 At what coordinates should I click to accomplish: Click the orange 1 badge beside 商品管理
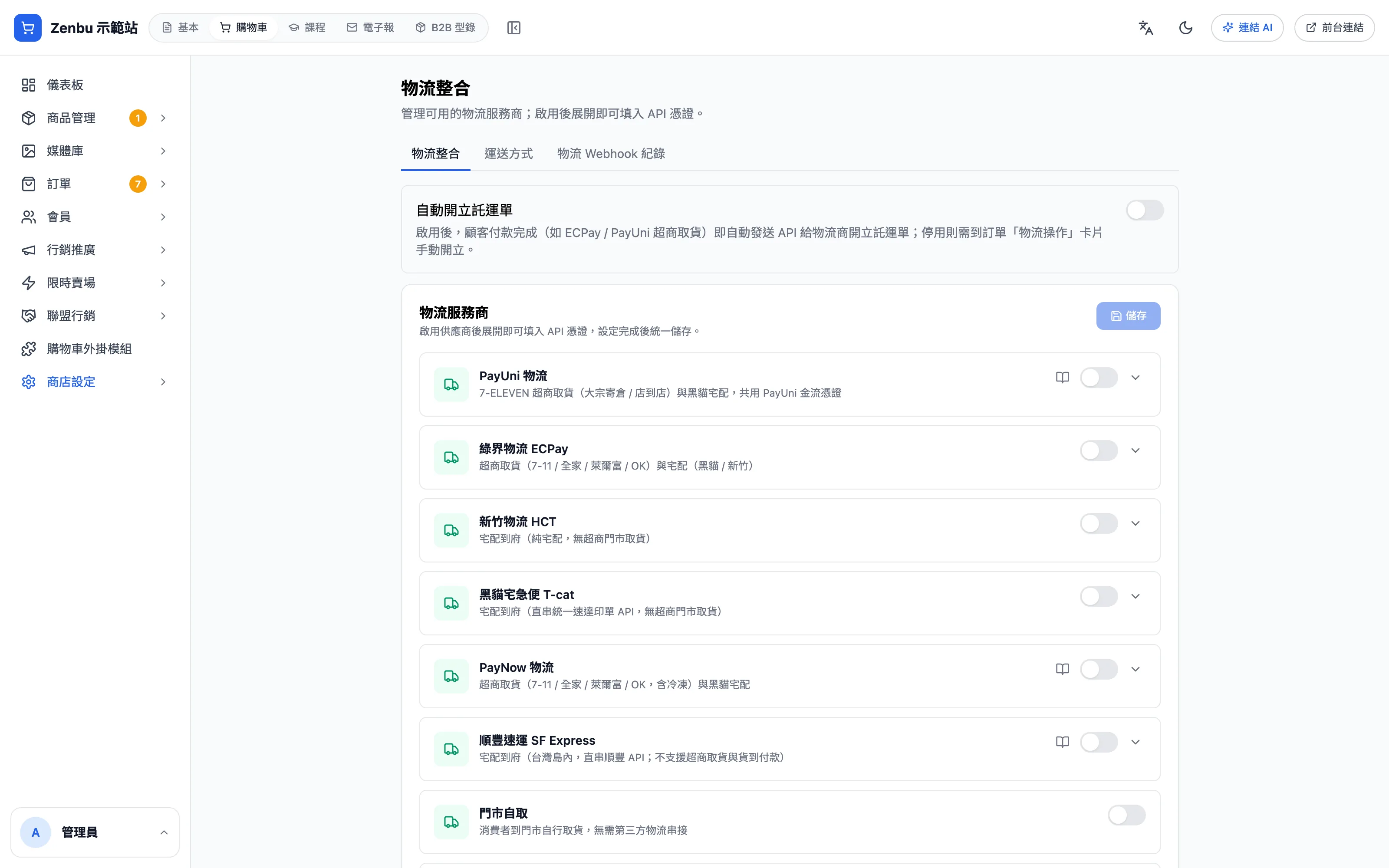138,118
